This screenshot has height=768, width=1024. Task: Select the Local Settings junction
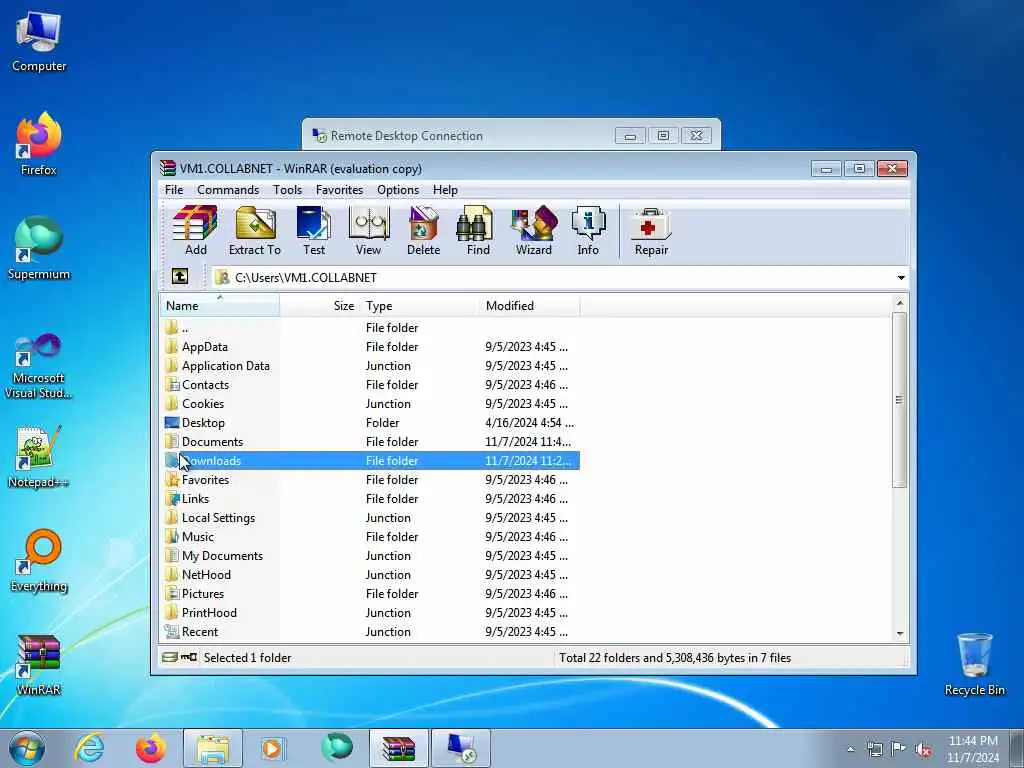coord(370,517)
